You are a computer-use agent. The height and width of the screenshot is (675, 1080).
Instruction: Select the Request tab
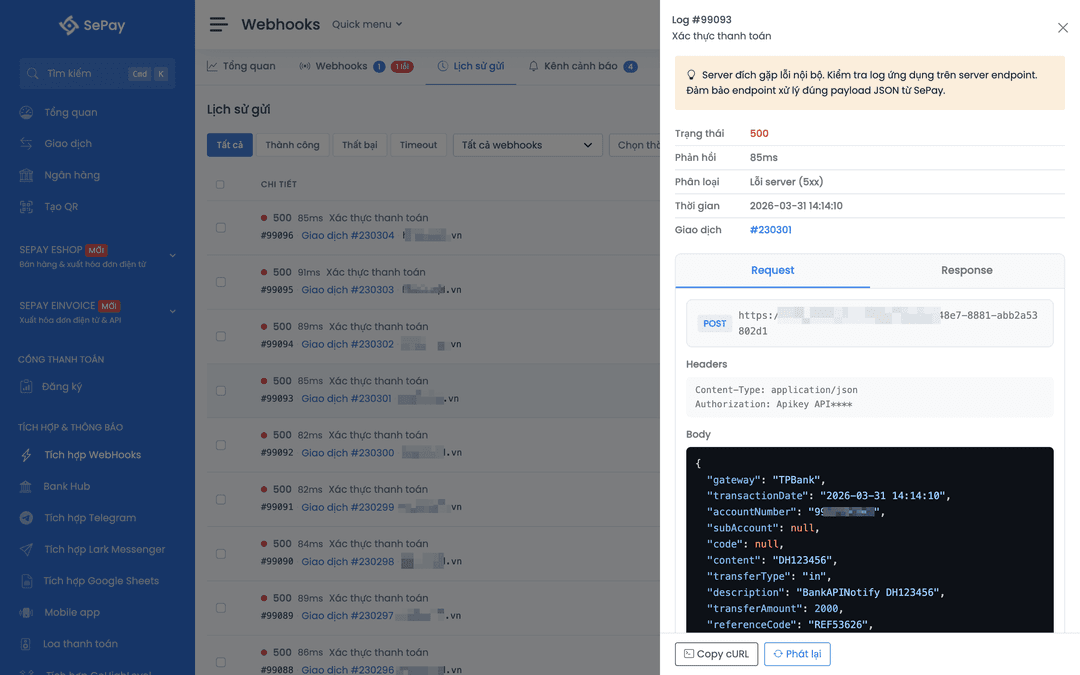point(772,271)
